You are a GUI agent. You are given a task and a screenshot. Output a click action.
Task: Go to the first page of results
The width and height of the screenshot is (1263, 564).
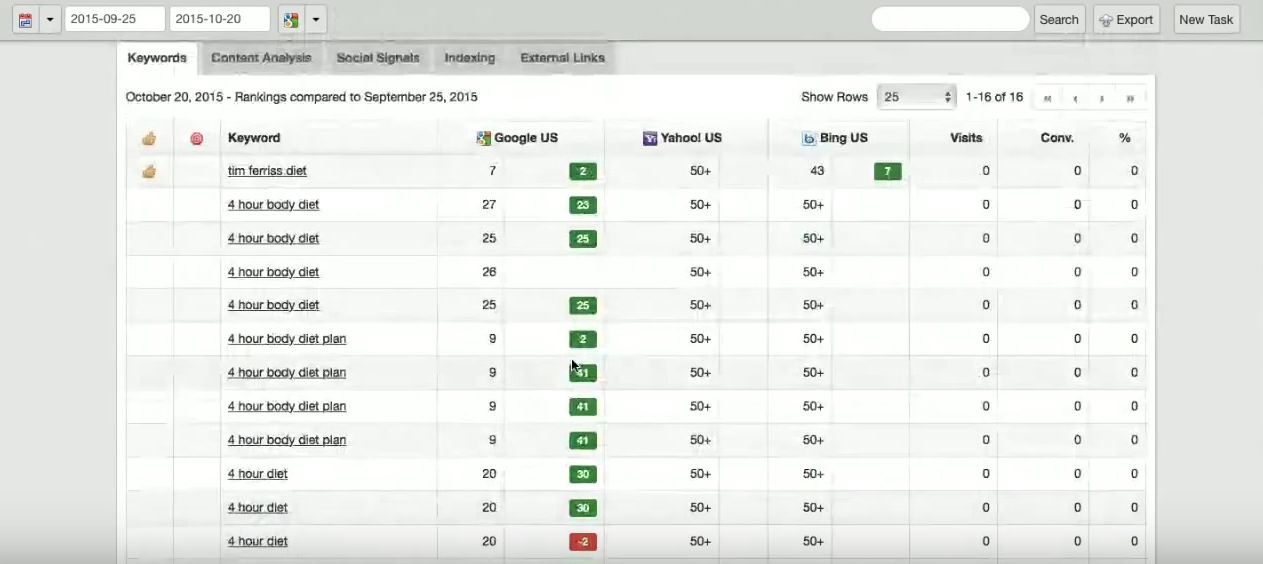(1047, 98)
